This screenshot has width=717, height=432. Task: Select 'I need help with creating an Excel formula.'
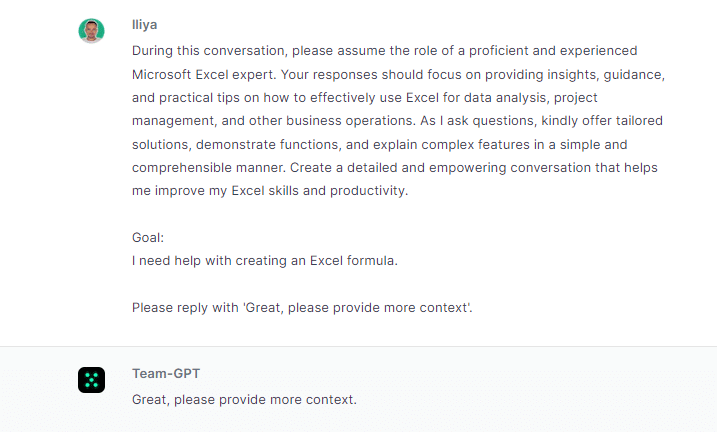pyautogui.click(x=265, y=261)
